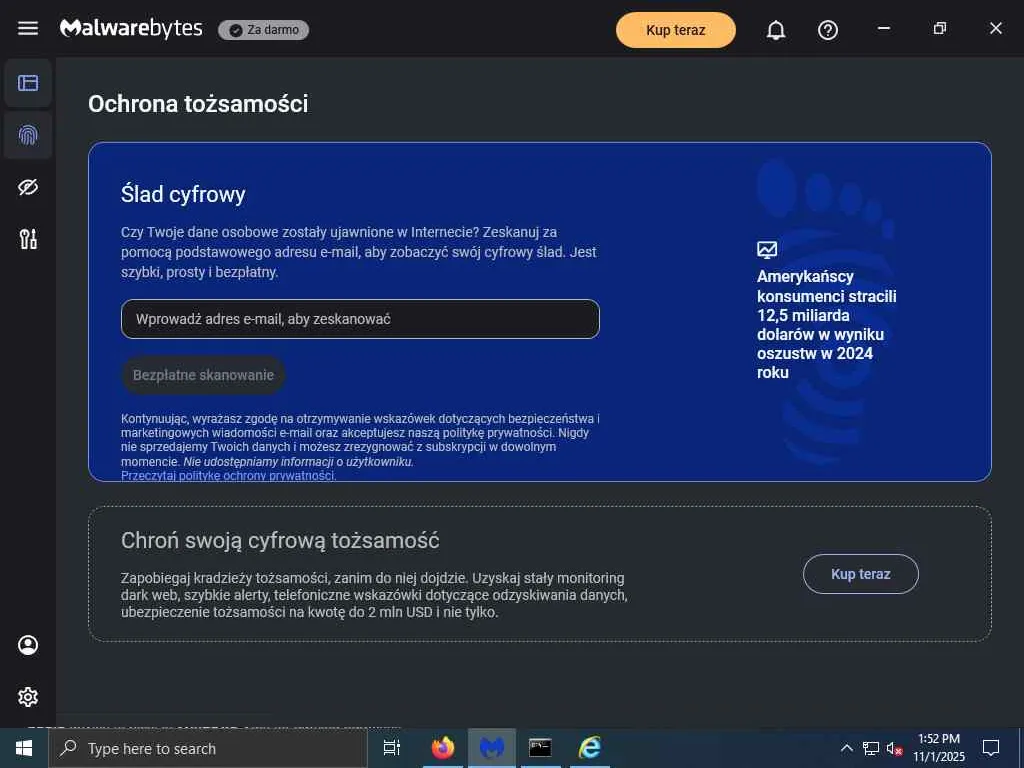Click the network tray icon
1024x768 pixels.
tap(871, 748)
